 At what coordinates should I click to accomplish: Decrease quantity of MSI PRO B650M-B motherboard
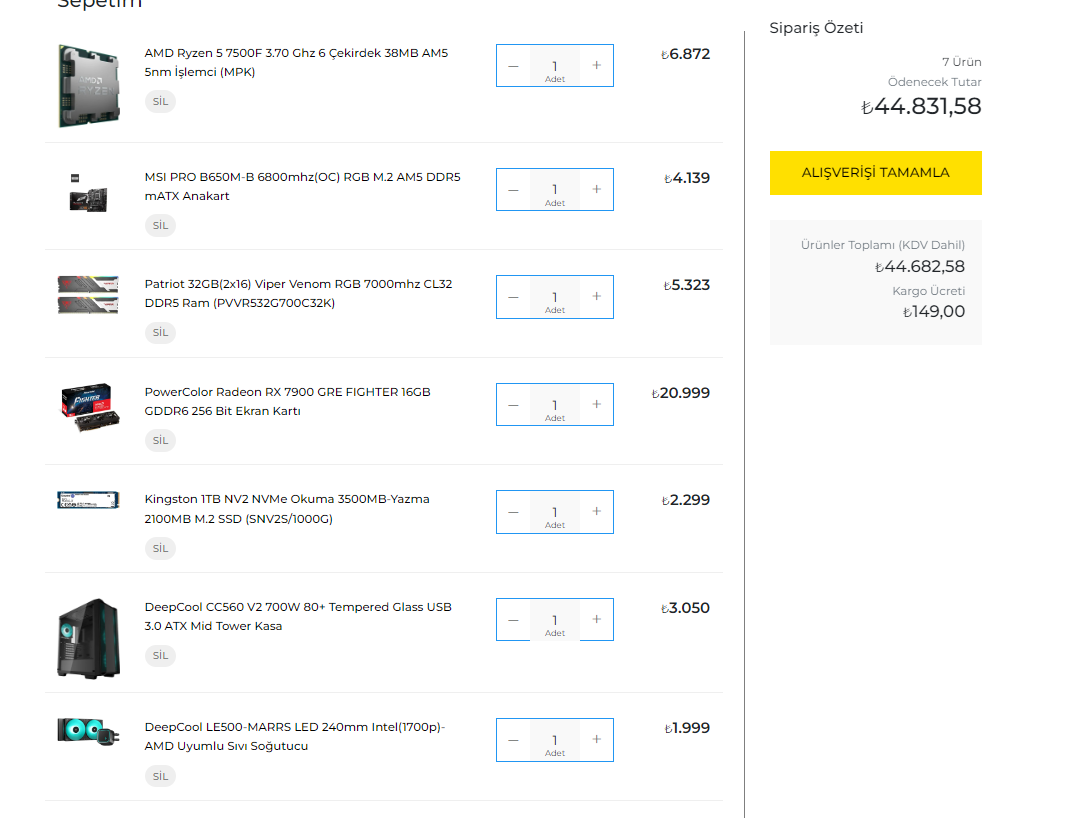pyautogui.click(x=513, y=189)
